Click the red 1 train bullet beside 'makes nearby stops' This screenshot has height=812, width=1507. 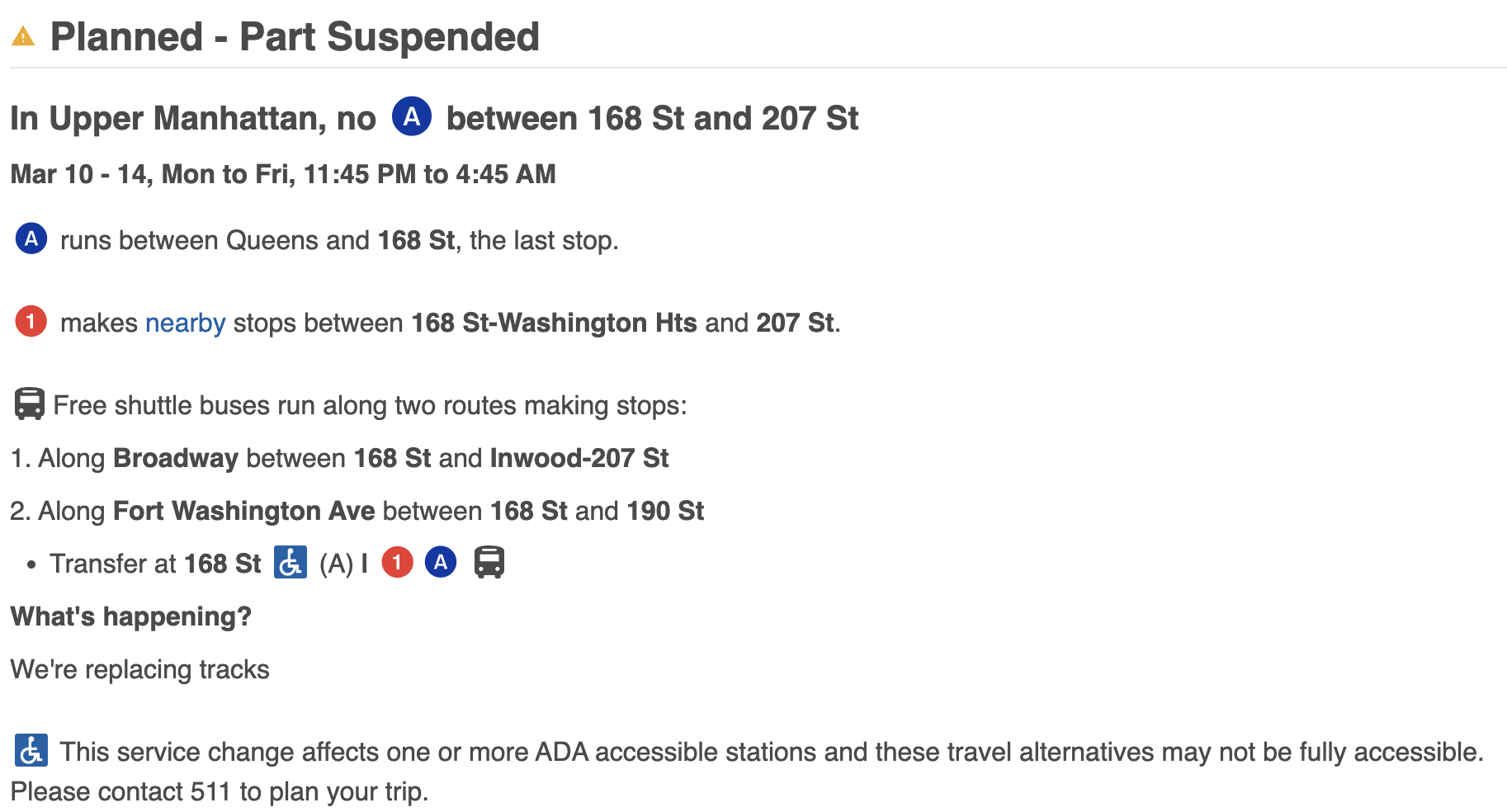point(31,321)
